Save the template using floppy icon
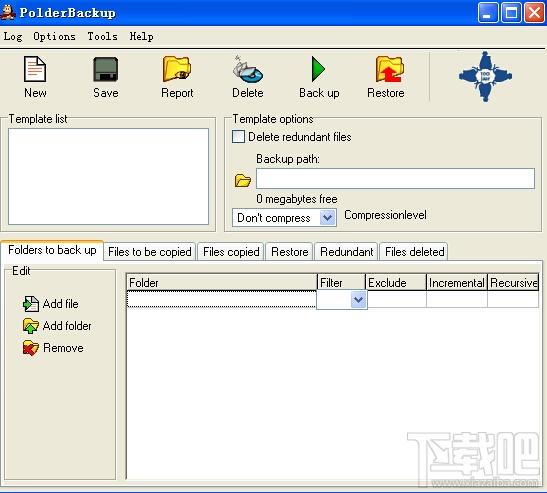The height and width of the screenshot is (493, 547). 106,69
